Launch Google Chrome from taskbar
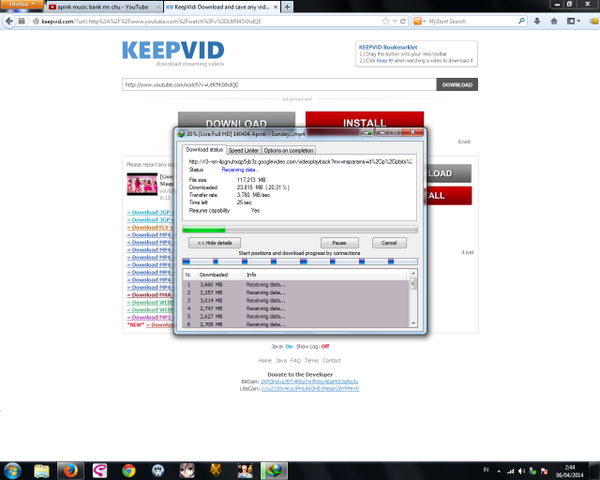Screen dimensions: 600x480 coord(129,471)
